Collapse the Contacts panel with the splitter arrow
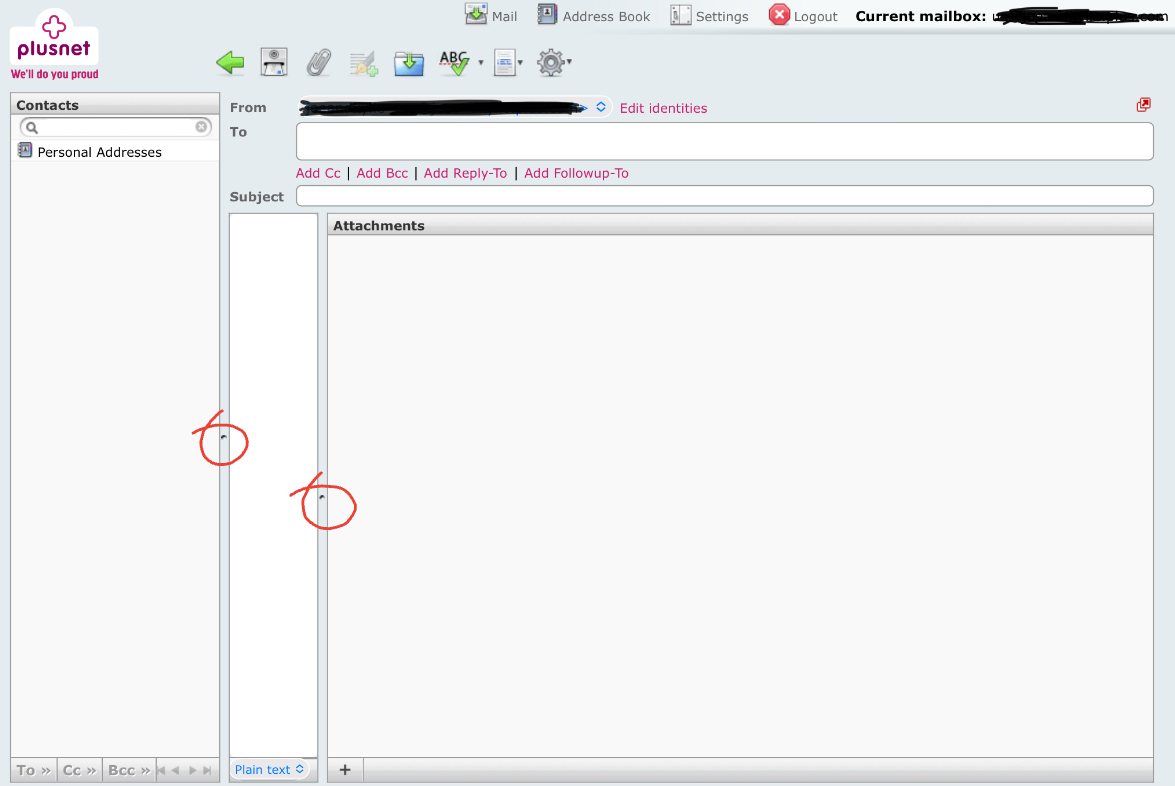Image resolution: width=1175 pixels, height=786 pixels. pos(222,436)
